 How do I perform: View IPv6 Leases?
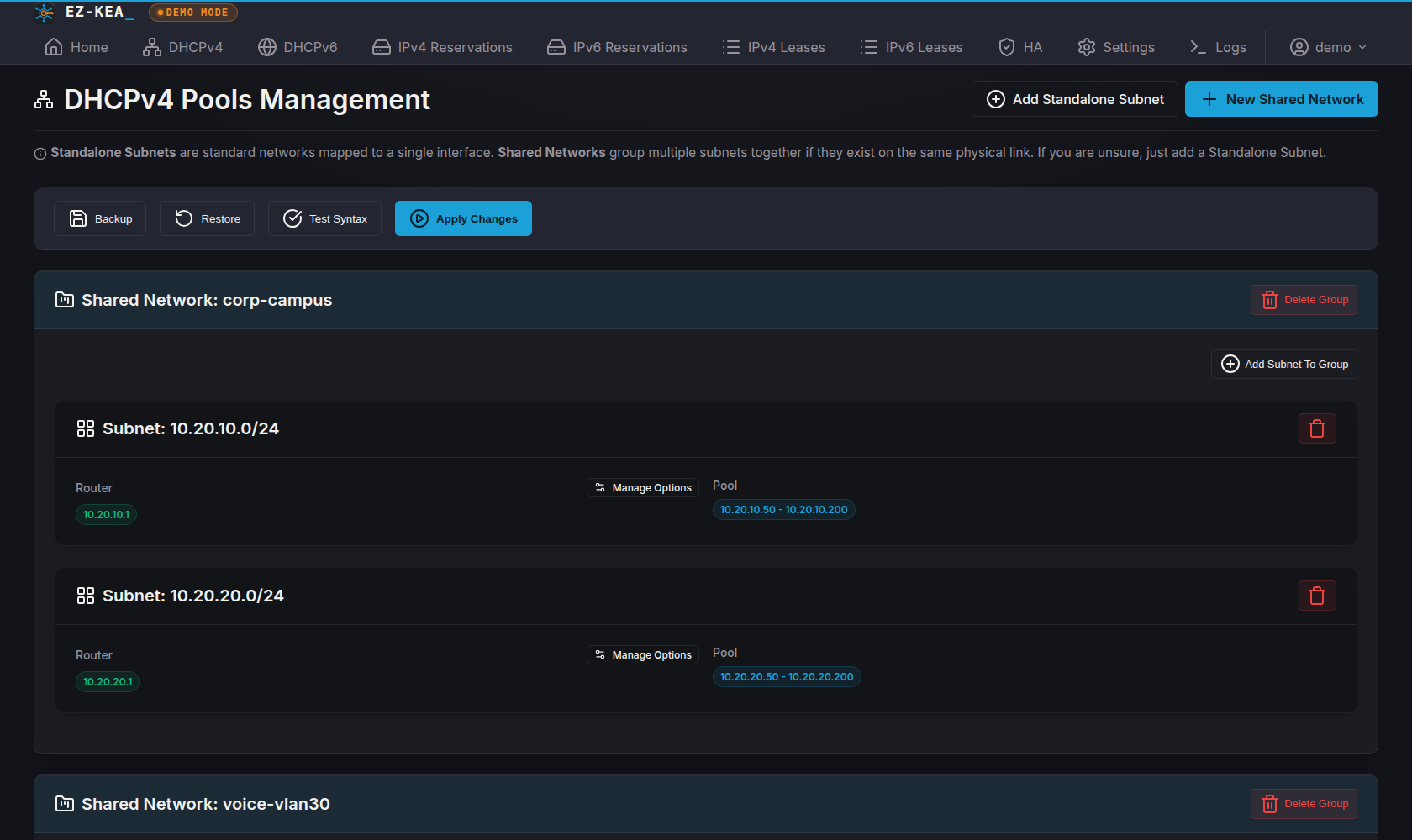coord(911,47)
